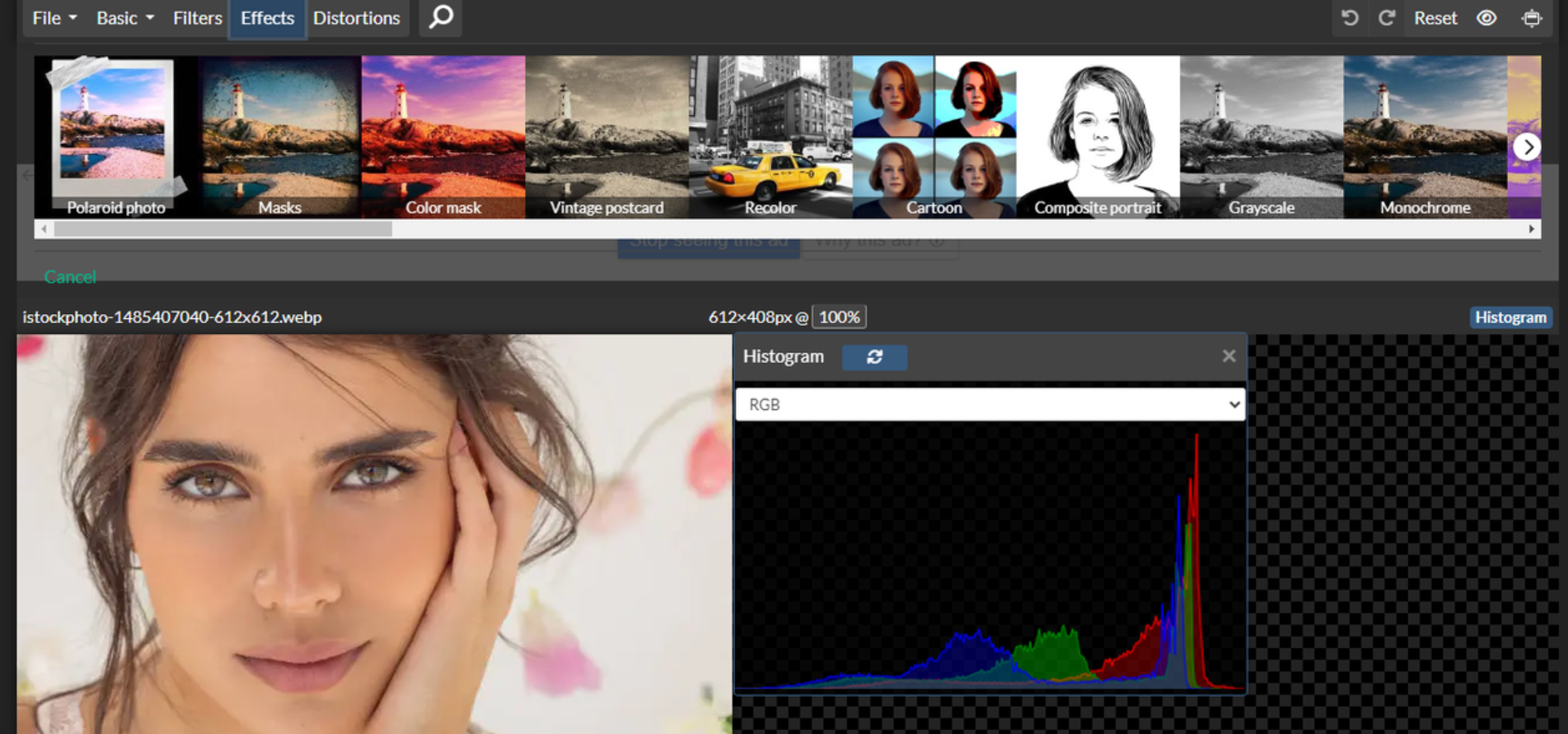Open the RGB channel dropdown

coord(990,404)
